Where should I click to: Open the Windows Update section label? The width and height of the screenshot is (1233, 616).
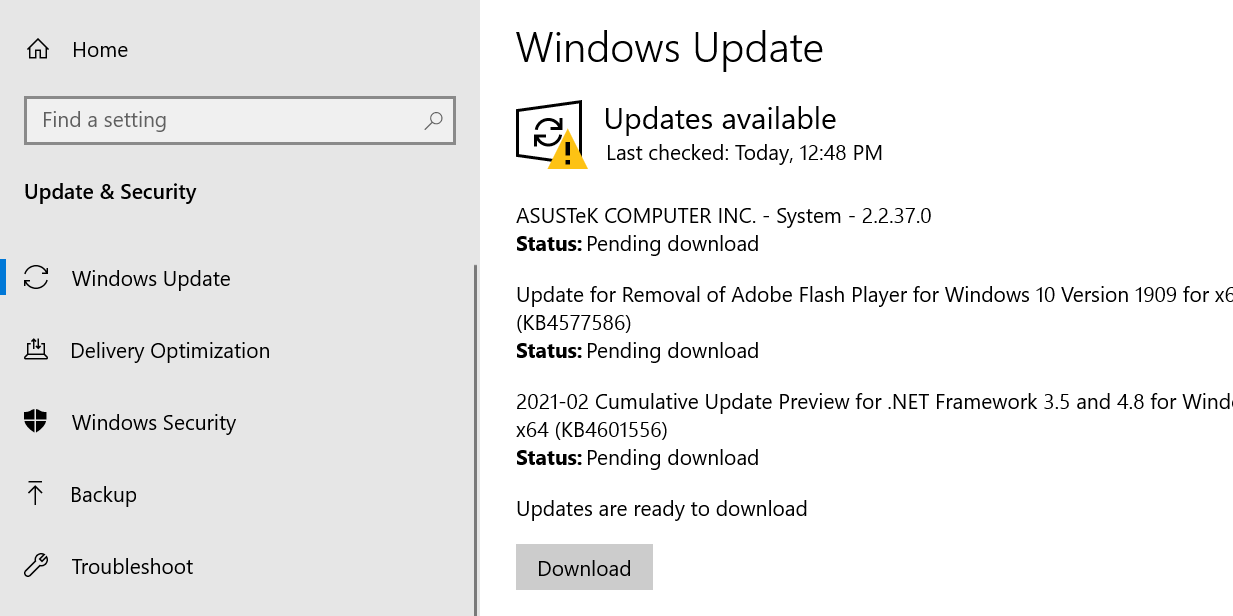[x=151, y=279]
